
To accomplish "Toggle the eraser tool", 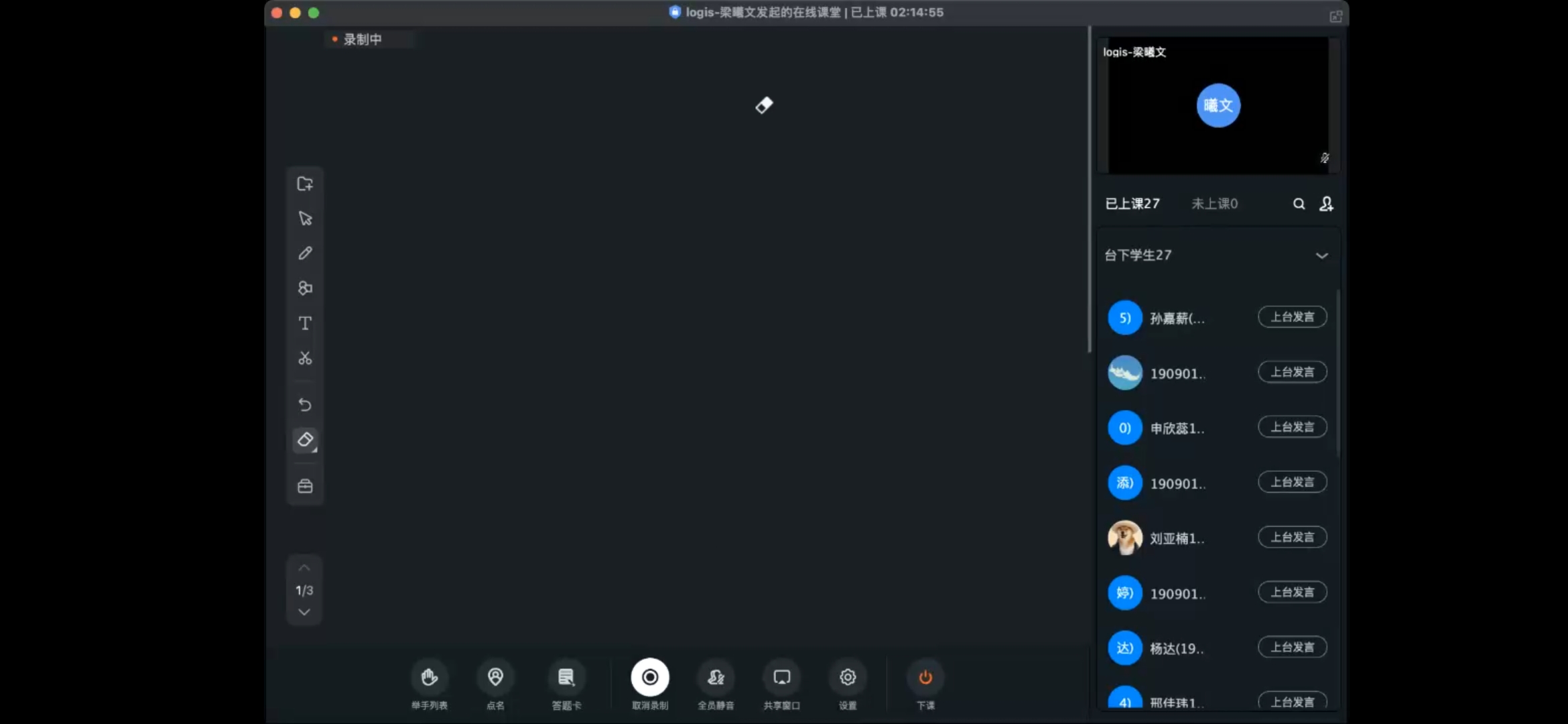I will click(x=305, y=440).
